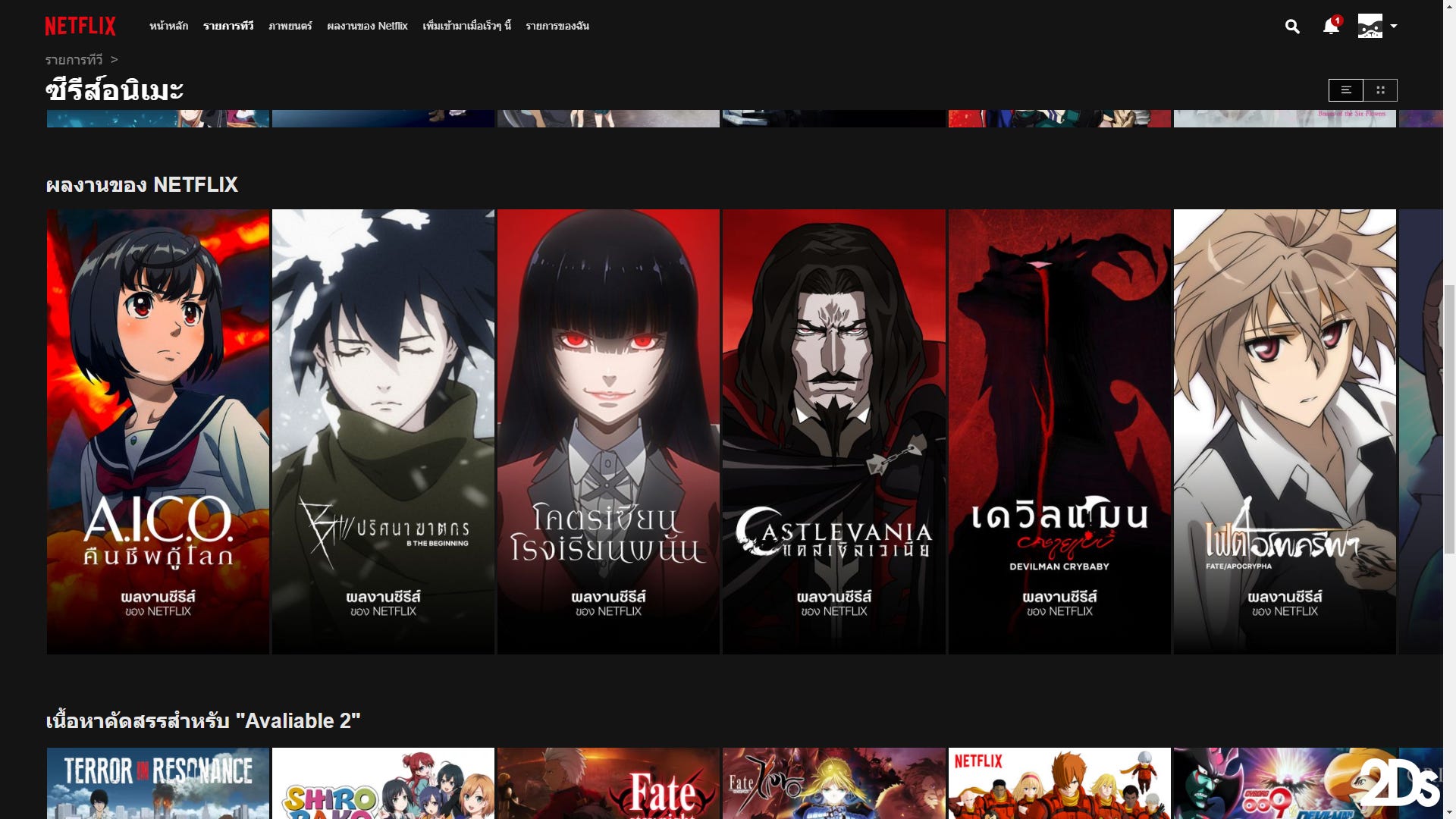Open the A.I.C.O. poster
The height and width of the screenshot is (819, 1456).
[158, 431]
